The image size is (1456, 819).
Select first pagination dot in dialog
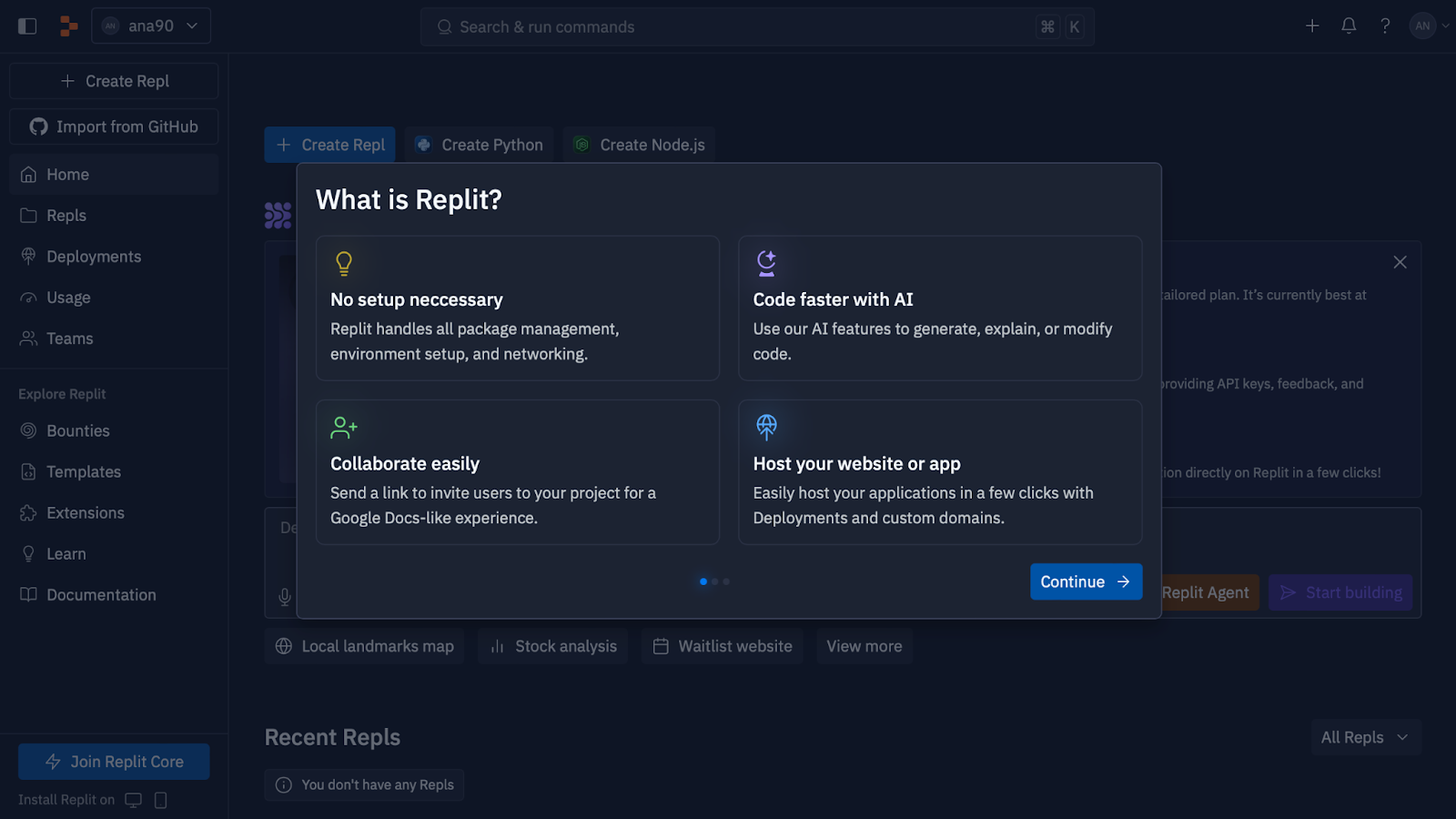[703, 581]
